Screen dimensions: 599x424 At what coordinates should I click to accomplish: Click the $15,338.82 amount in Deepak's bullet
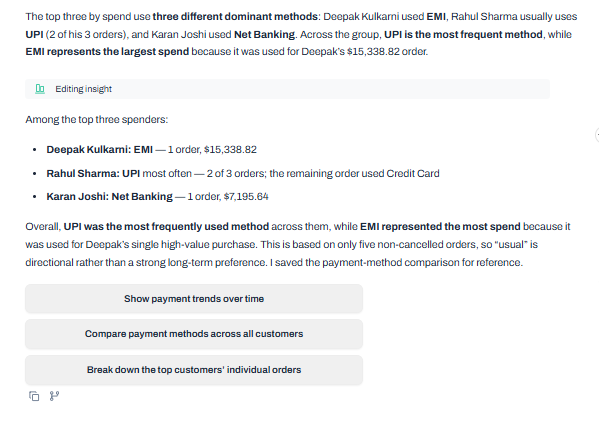click(230, 149)
